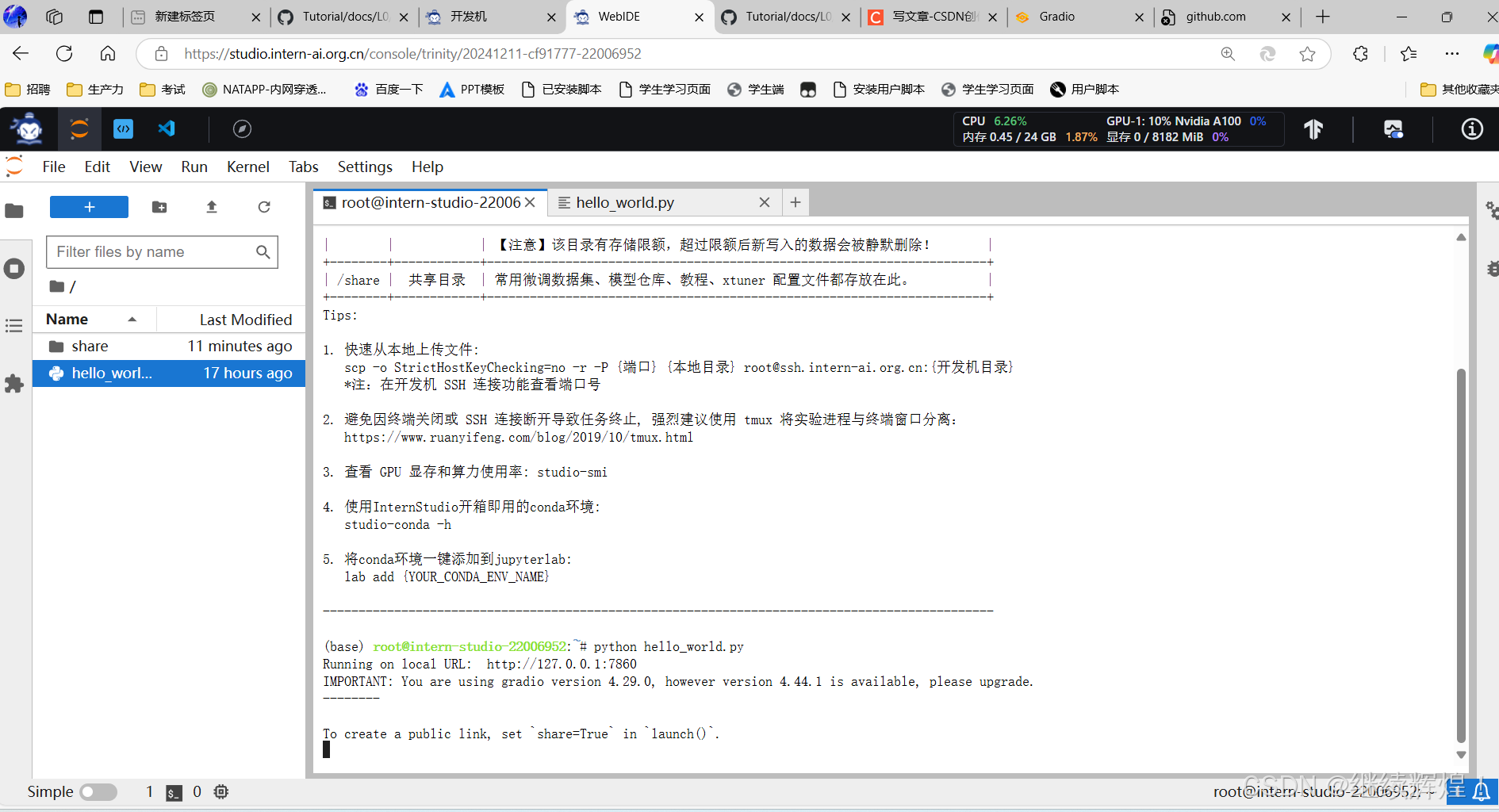Launch VS Code from the top dark toolbar
This screenshot has width=1499, height=812.
pos(166,128)
